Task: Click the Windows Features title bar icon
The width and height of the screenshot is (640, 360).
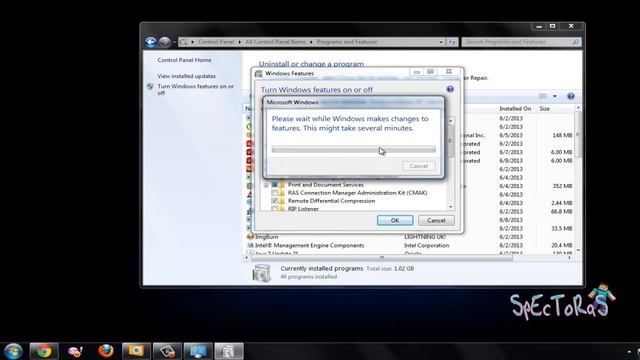Action: point(258,73)
